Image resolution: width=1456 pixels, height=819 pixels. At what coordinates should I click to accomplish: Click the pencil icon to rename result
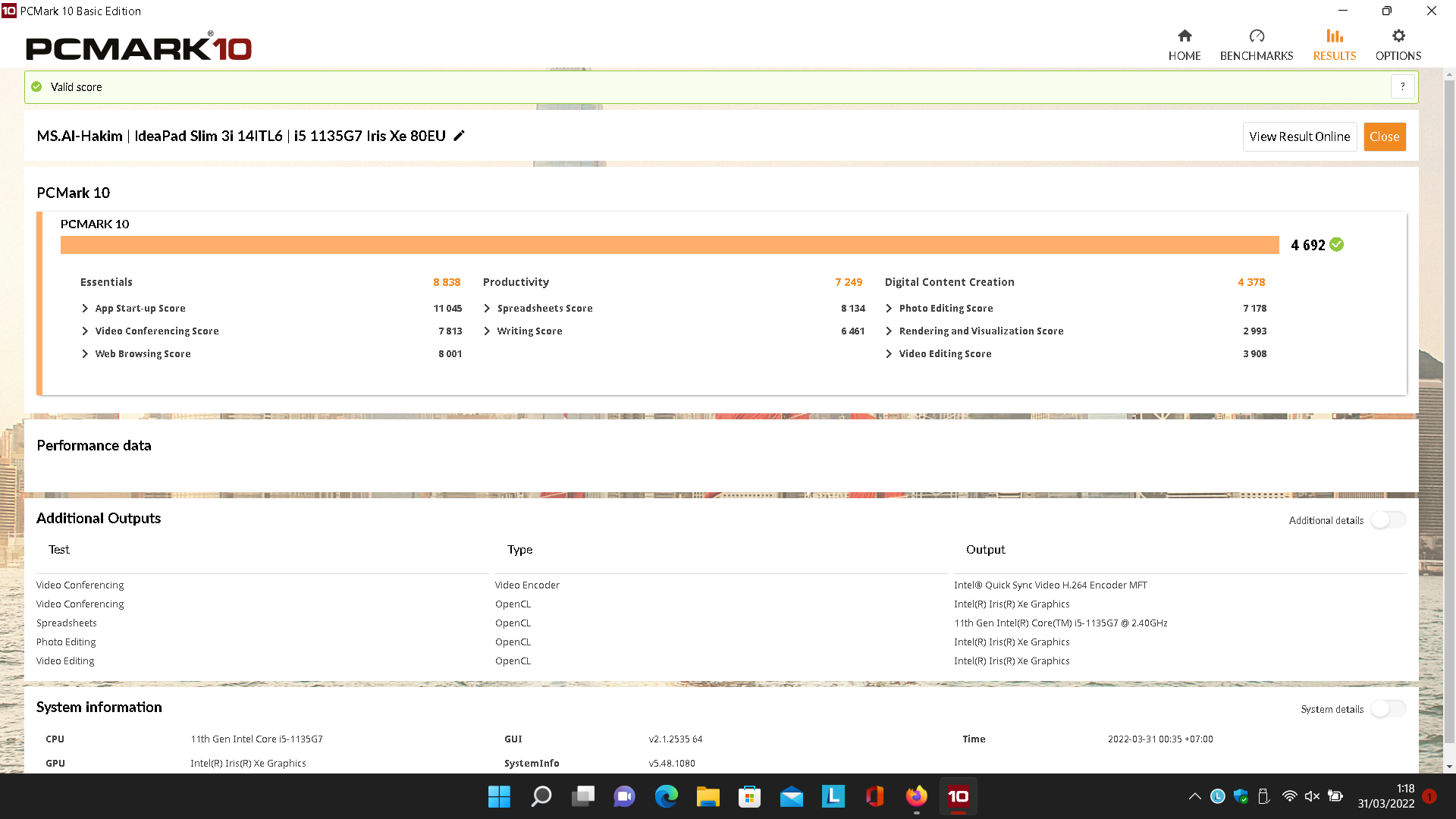point(459,136)
